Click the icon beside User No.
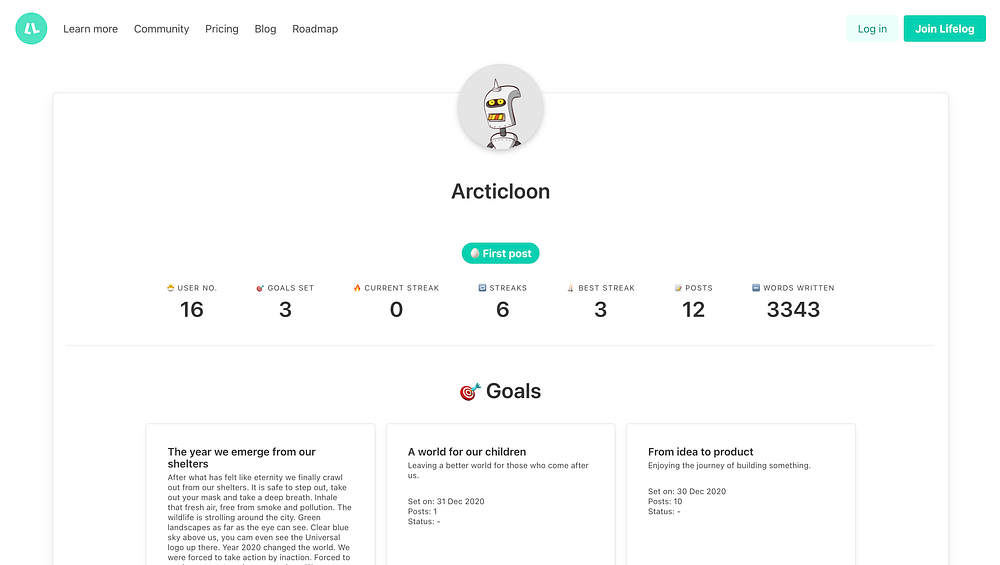The width and height of the screenshot is (1000, 565). (171, 288)
